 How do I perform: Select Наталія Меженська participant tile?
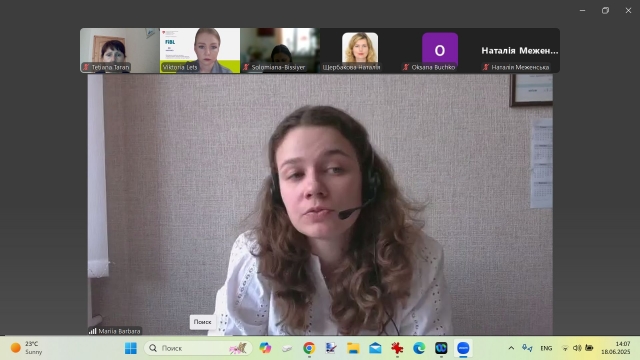pos(520,51)
